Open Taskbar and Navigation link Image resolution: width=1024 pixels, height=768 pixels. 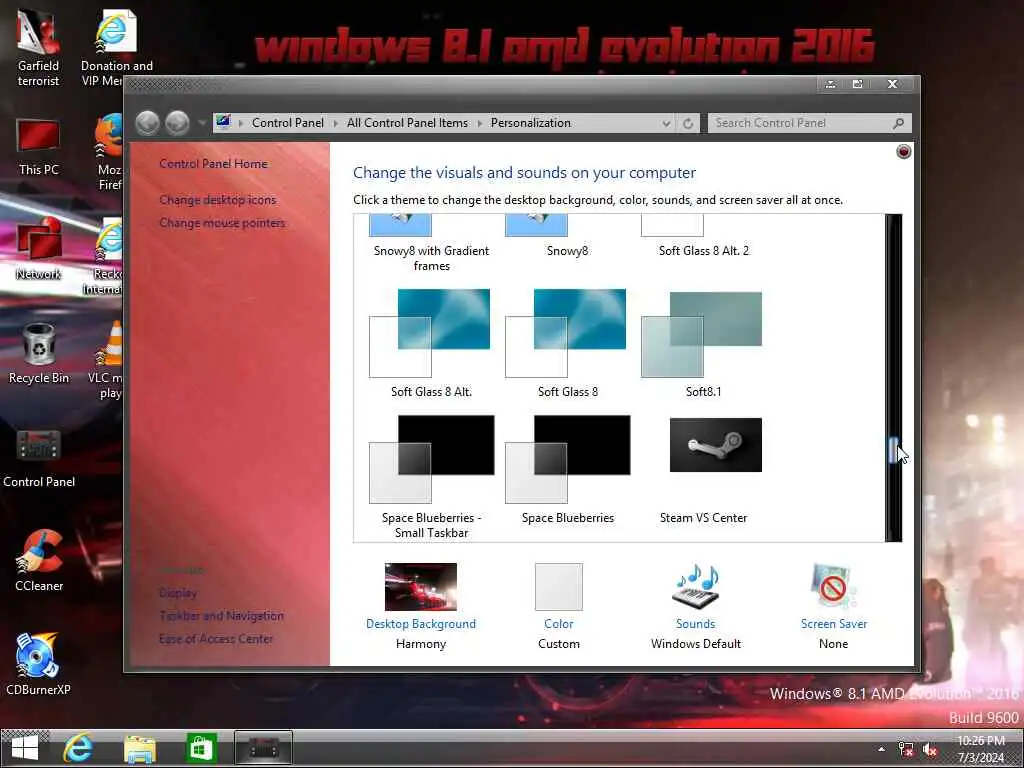[x=221, y=616]
